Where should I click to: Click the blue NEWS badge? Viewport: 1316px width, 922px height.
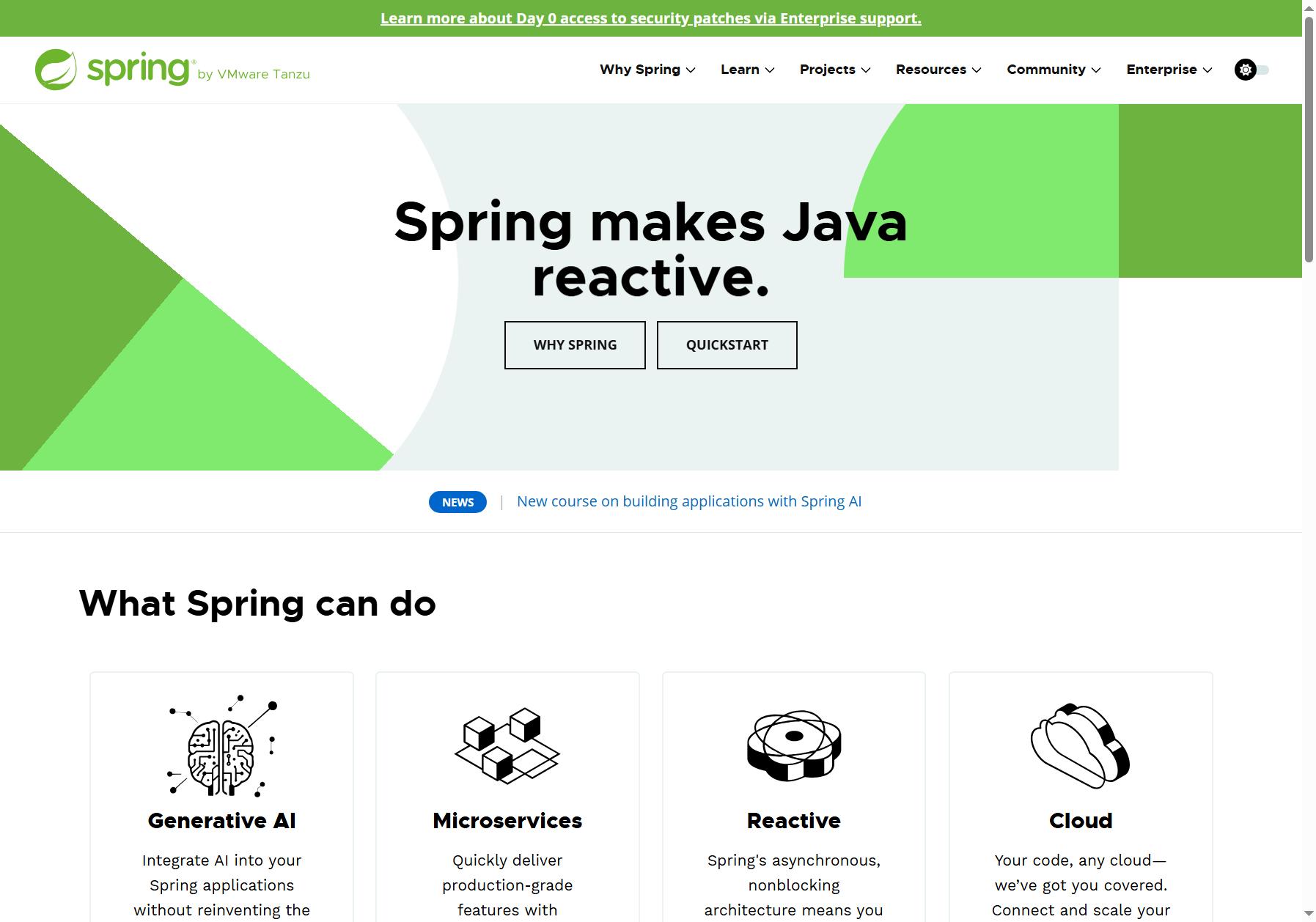tap(457, 502)
